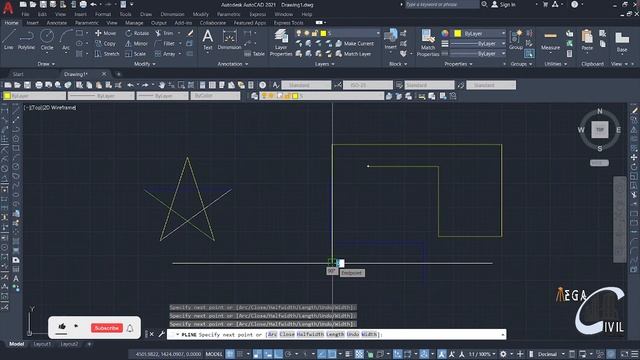Click the yellow color swatch in ByLayer toolbar
This screenshot has height=360, width=640.
(7, 96)
